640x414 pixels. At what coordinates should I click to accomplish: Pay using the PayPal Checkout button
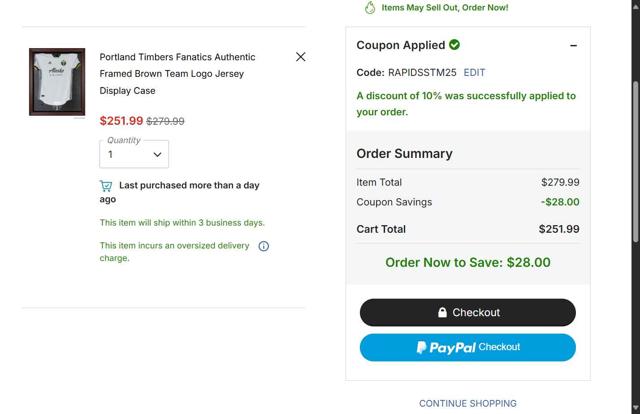[468, 347]
